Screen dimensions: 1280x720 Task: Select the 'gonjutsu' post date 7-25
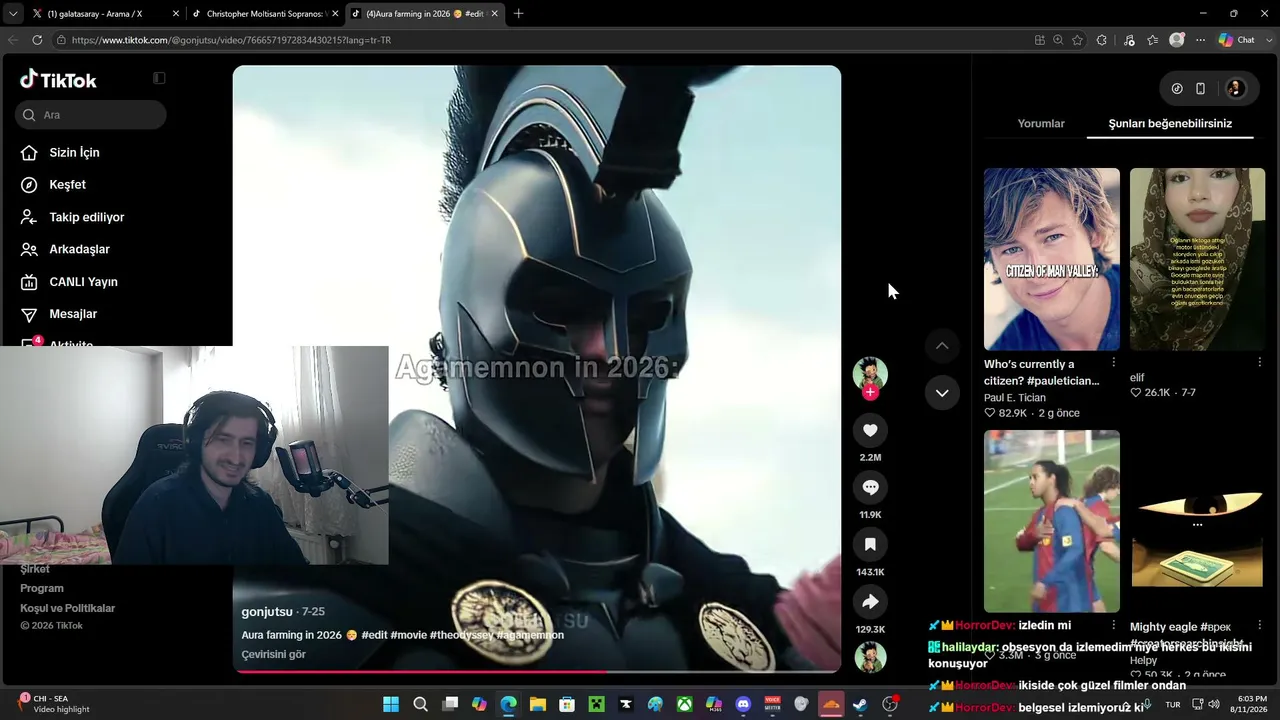click(313, 612)
